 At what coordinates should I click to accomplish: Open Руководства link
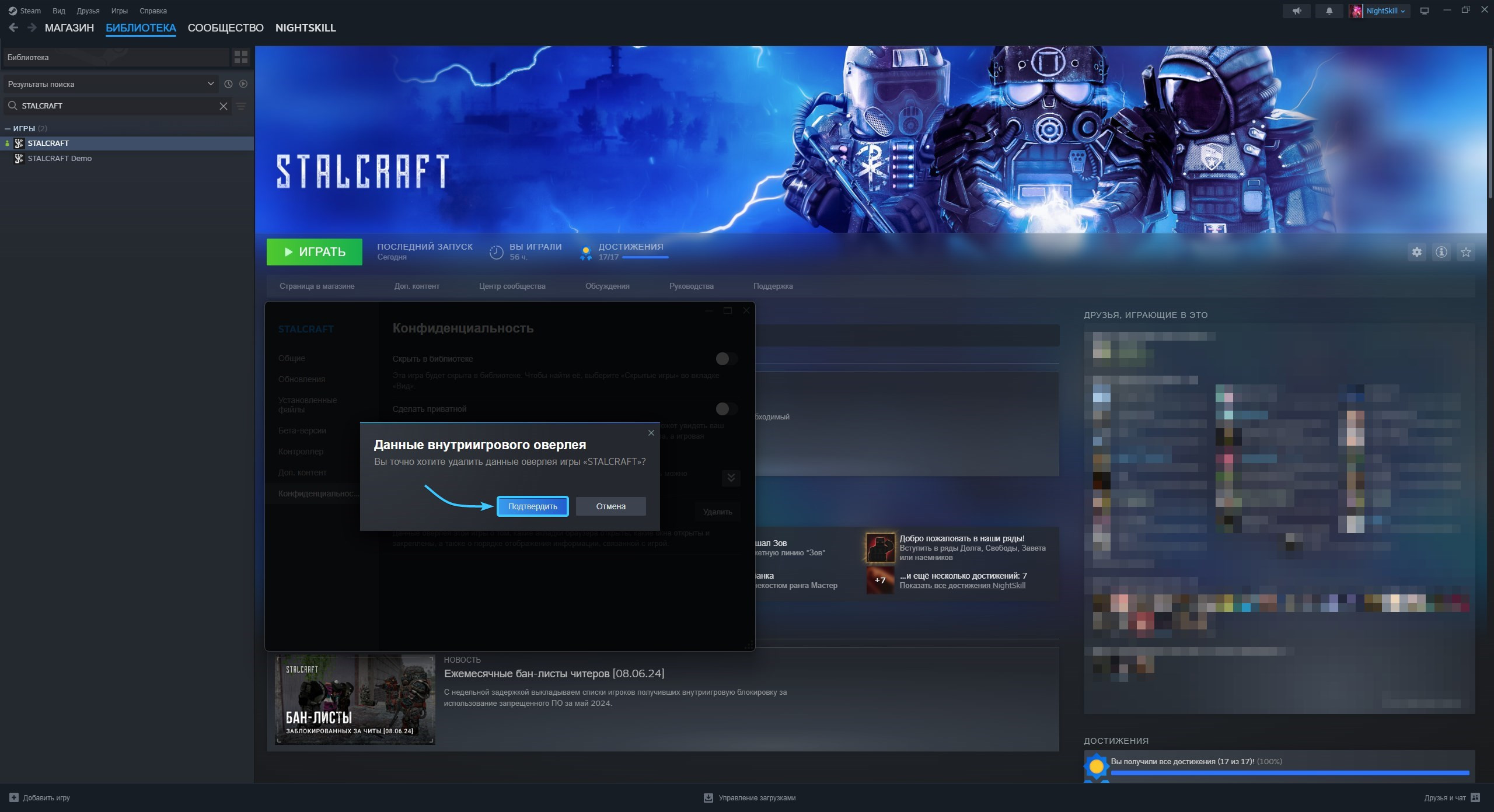(692, 286)
